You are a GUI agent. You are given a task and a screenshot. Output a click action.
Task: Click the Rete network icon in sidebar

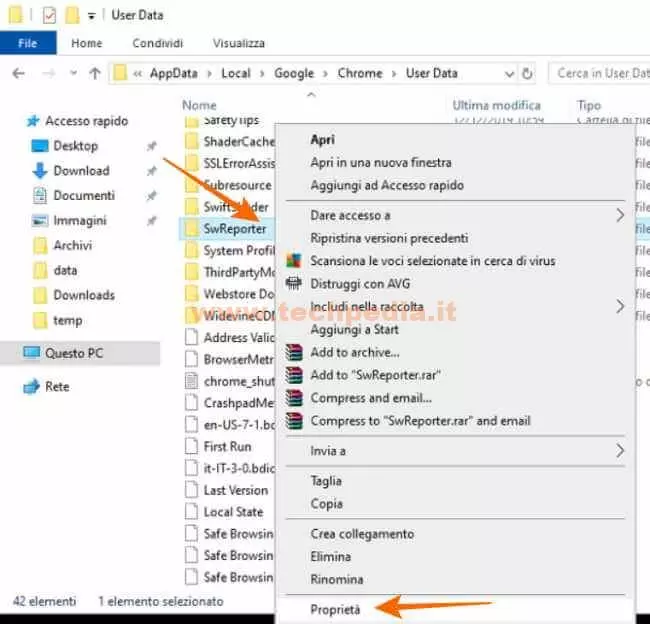(32, 387)
